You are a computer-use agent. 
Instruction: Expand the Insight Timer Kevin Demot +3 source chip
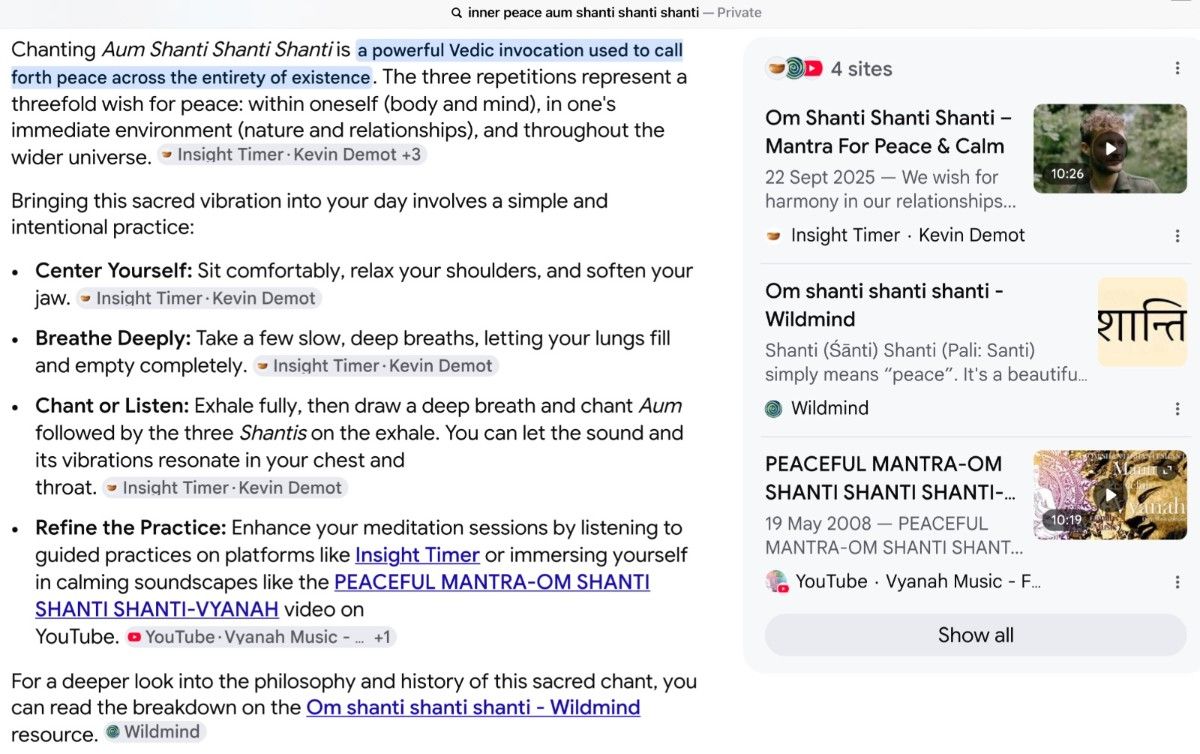point(292,155)
